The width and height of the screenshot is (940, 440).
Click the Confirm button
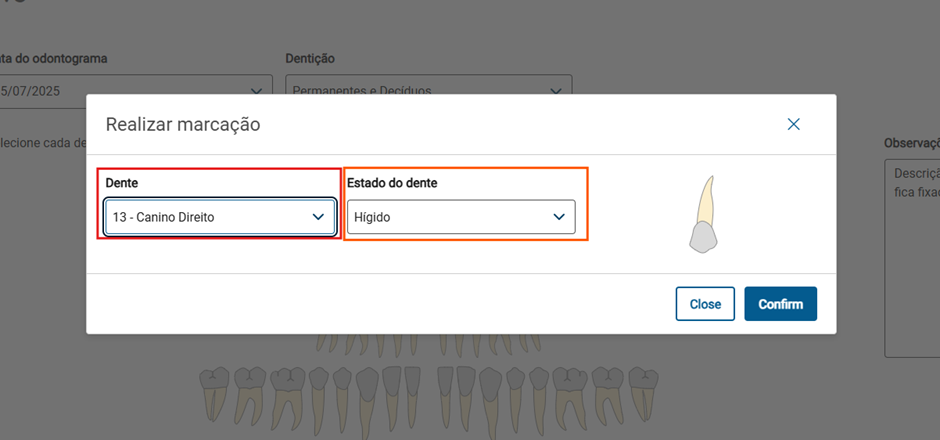pyautogui.click(x=781, y=304)
